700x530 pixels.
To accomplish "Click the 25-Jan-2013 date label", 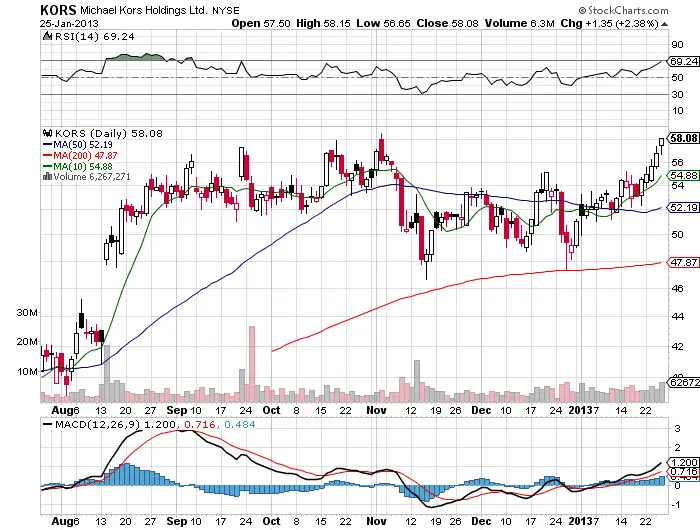I will tap(69, 23).
